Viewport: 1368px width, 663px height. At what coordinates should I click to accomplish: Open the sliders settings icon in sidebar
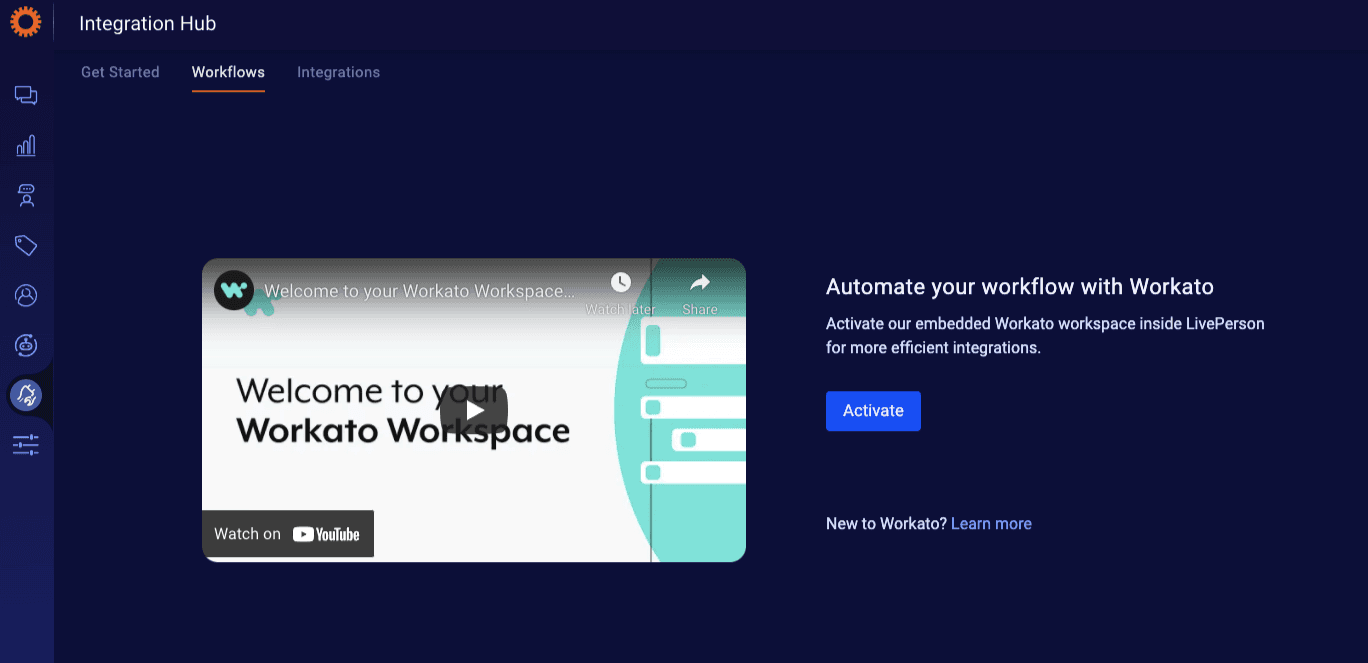pos(26,445)
